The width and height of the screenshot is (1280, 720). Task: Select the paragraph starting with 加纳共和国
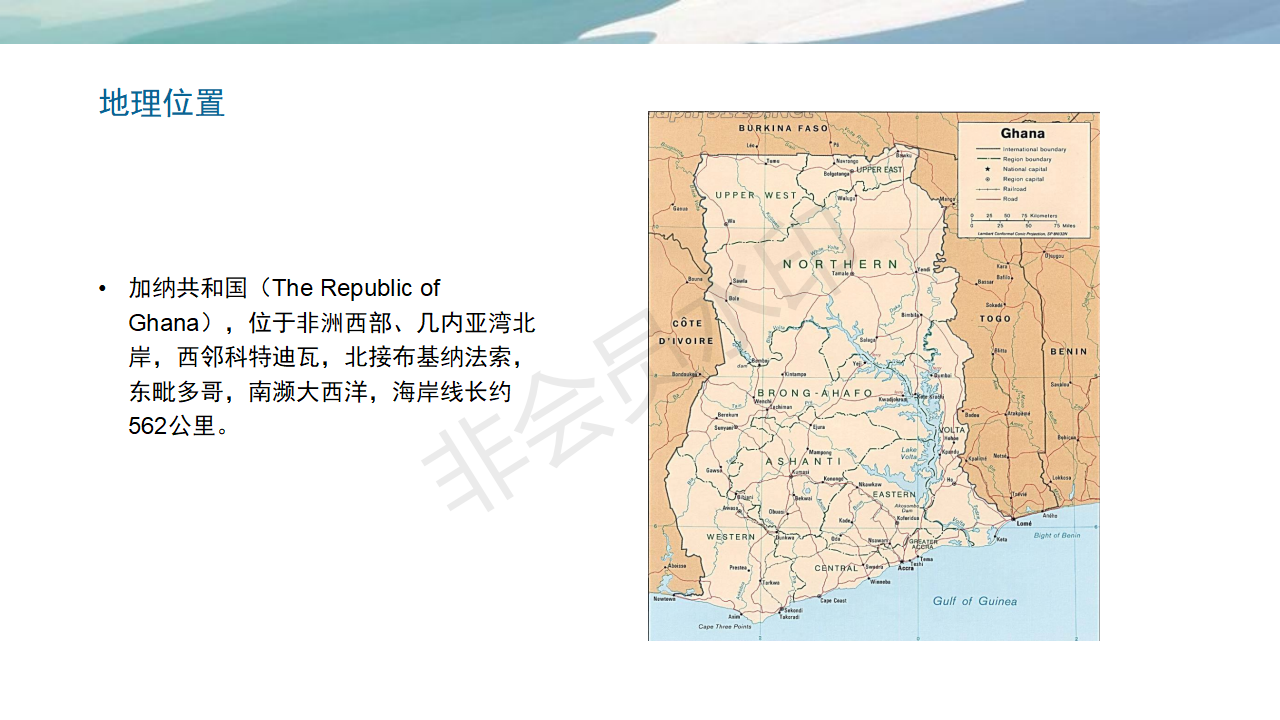tap(332, 357)
